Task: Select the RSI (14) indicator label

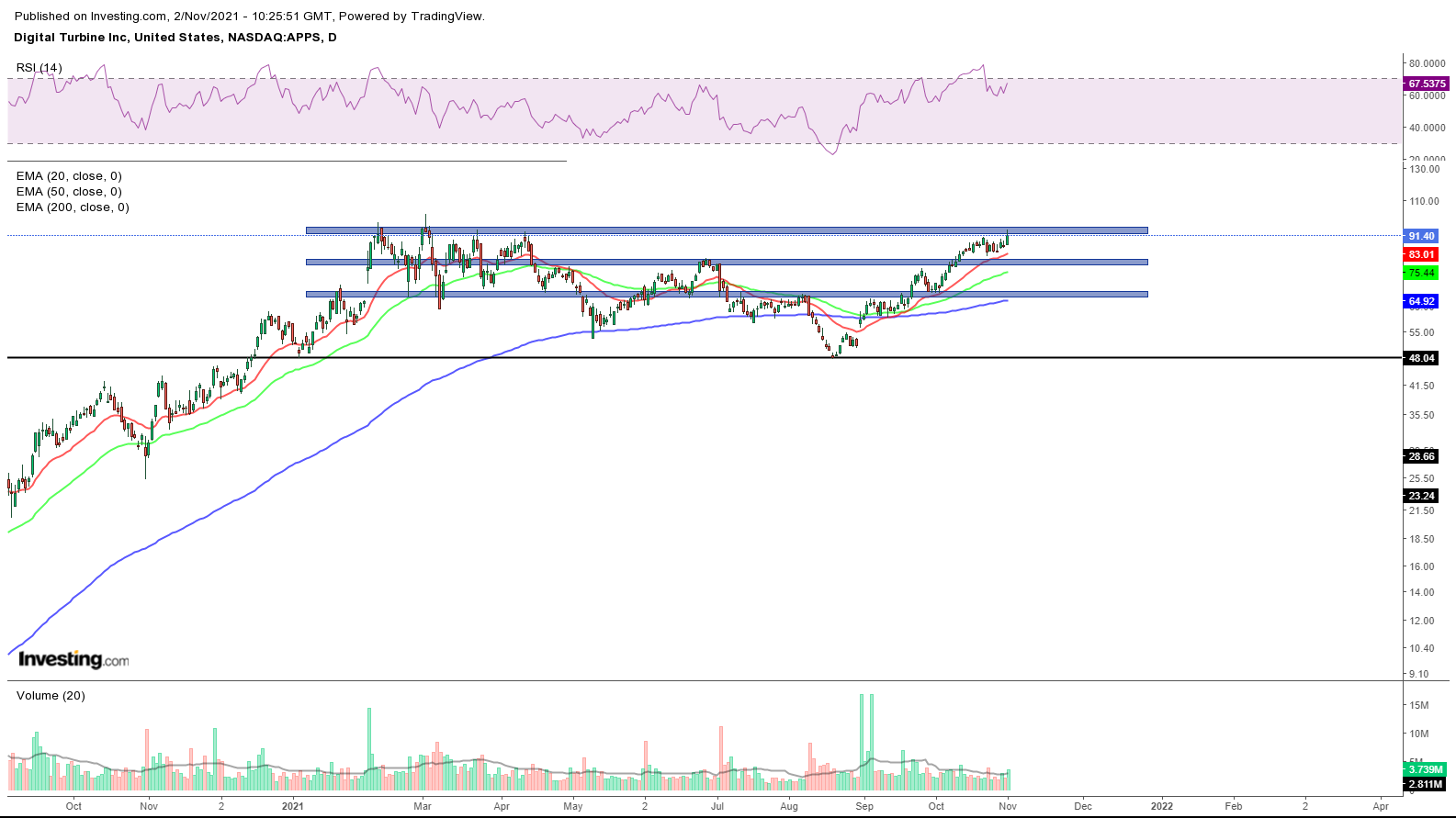Action: click(40, 68)
